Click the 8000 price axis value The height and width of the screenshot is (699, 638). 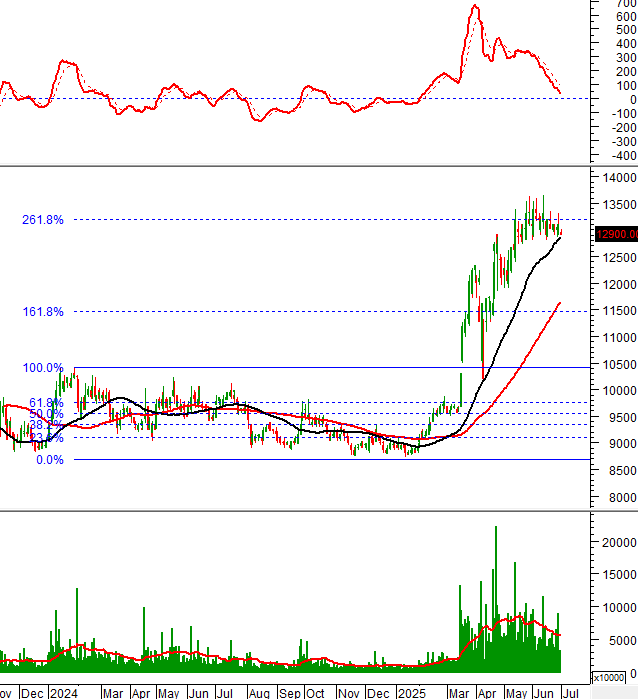coord(622,498)
